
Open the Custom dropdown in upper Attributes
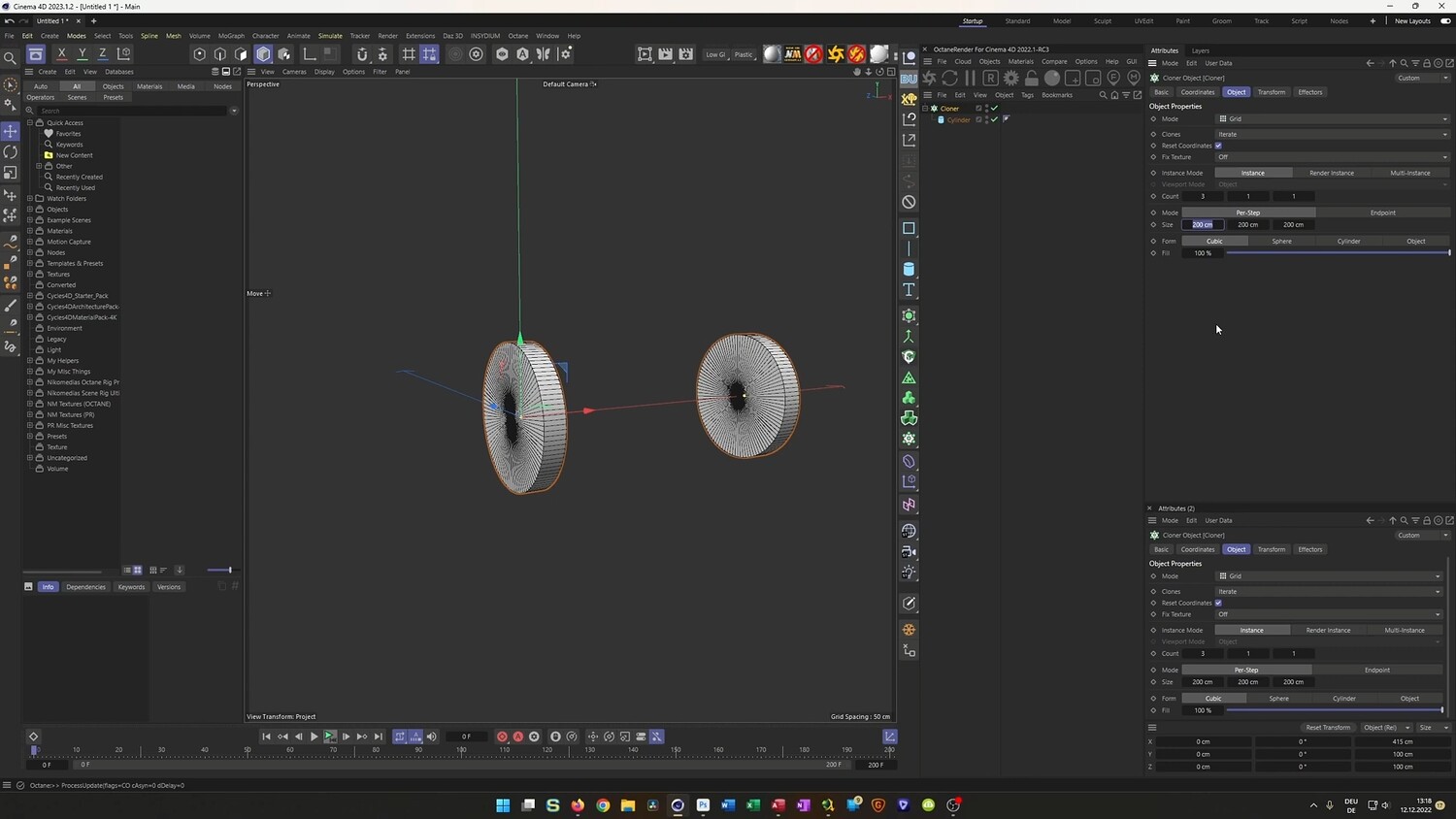(x=1423, y=78)
